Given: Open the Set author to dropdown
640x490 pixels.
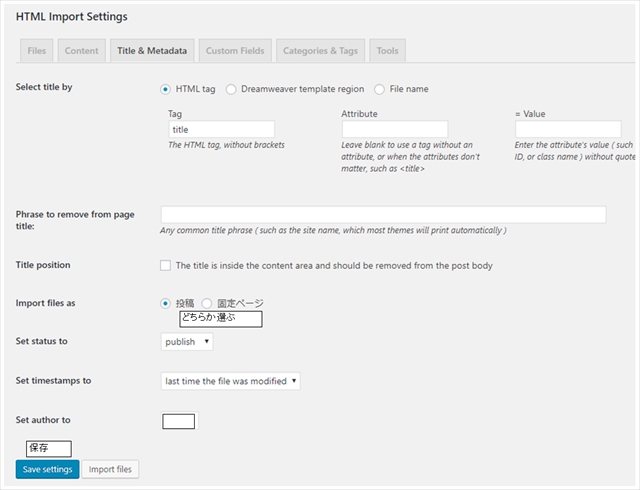Looking at the screenshot, I should (x=179, y=421).
